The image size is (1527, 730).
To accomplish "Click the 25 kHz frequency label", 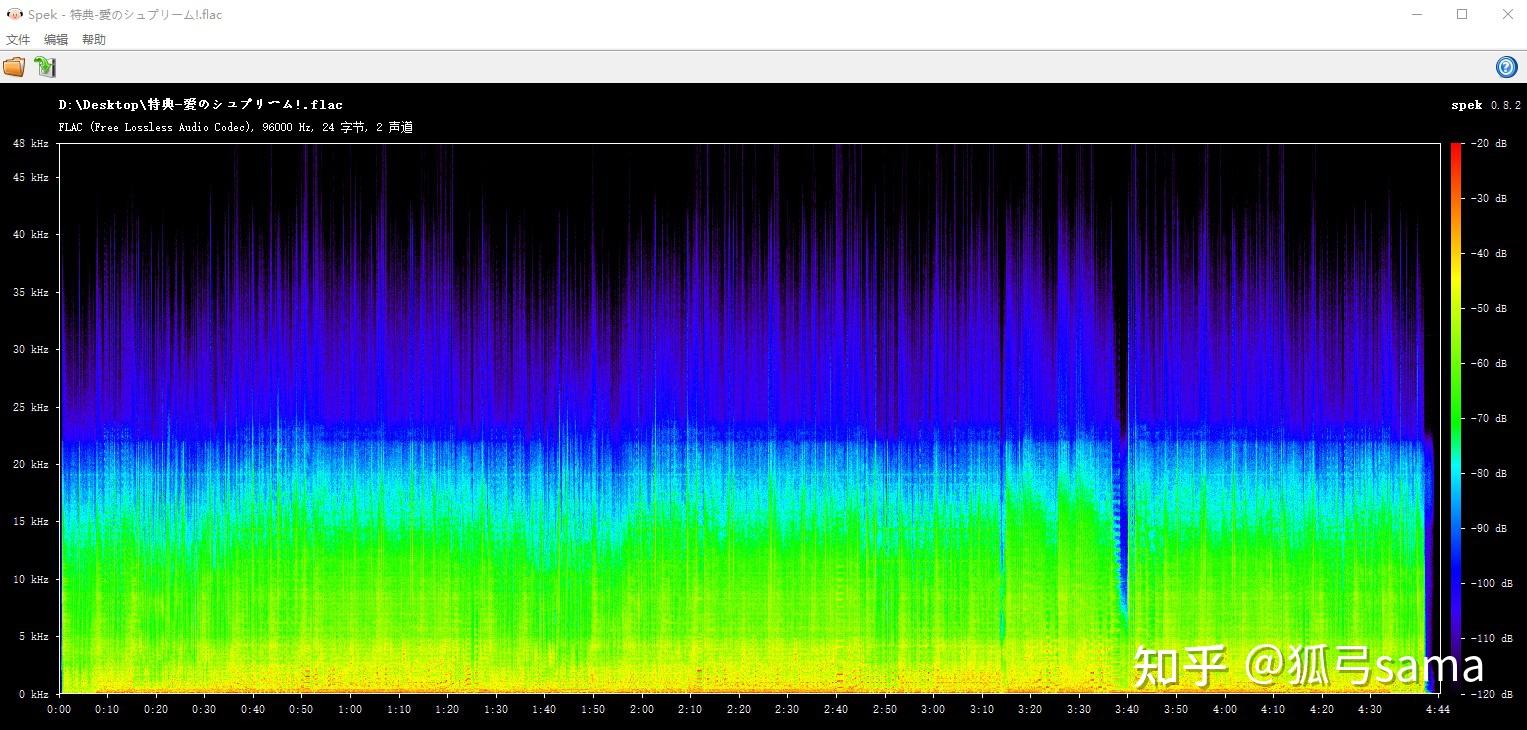I will [30, 408].
